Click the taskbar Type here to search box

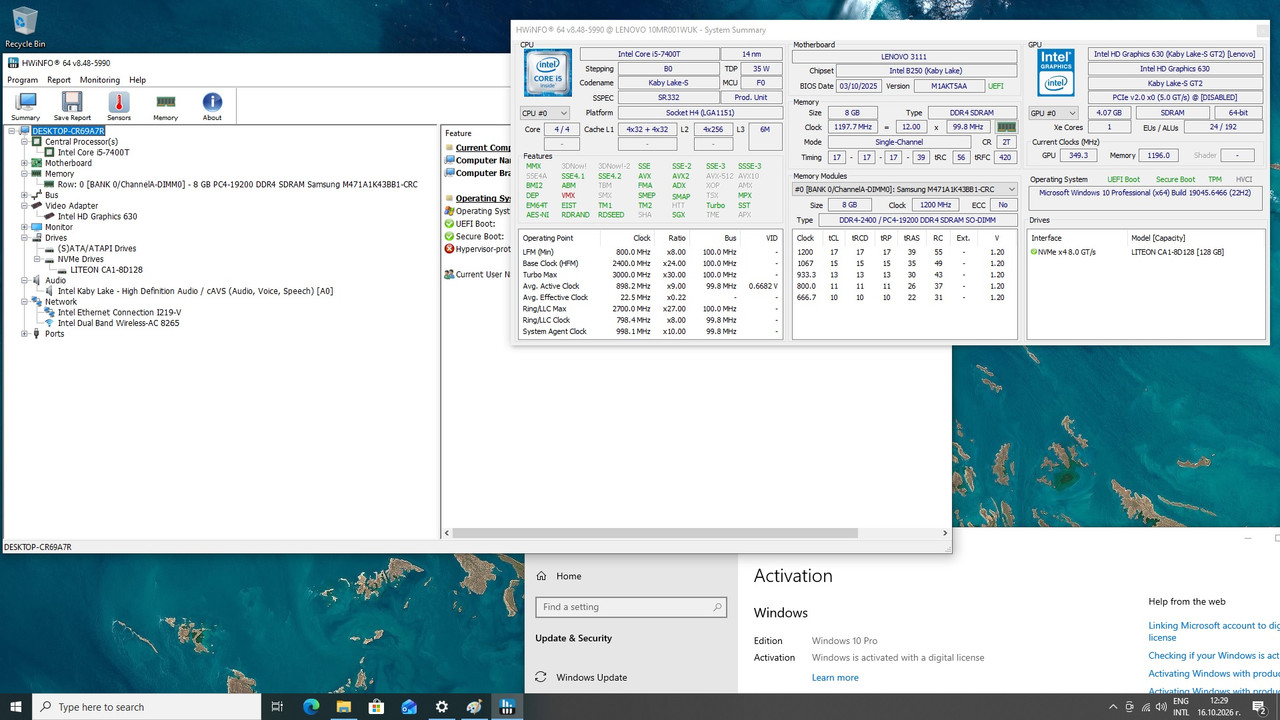tap(147, 707)
